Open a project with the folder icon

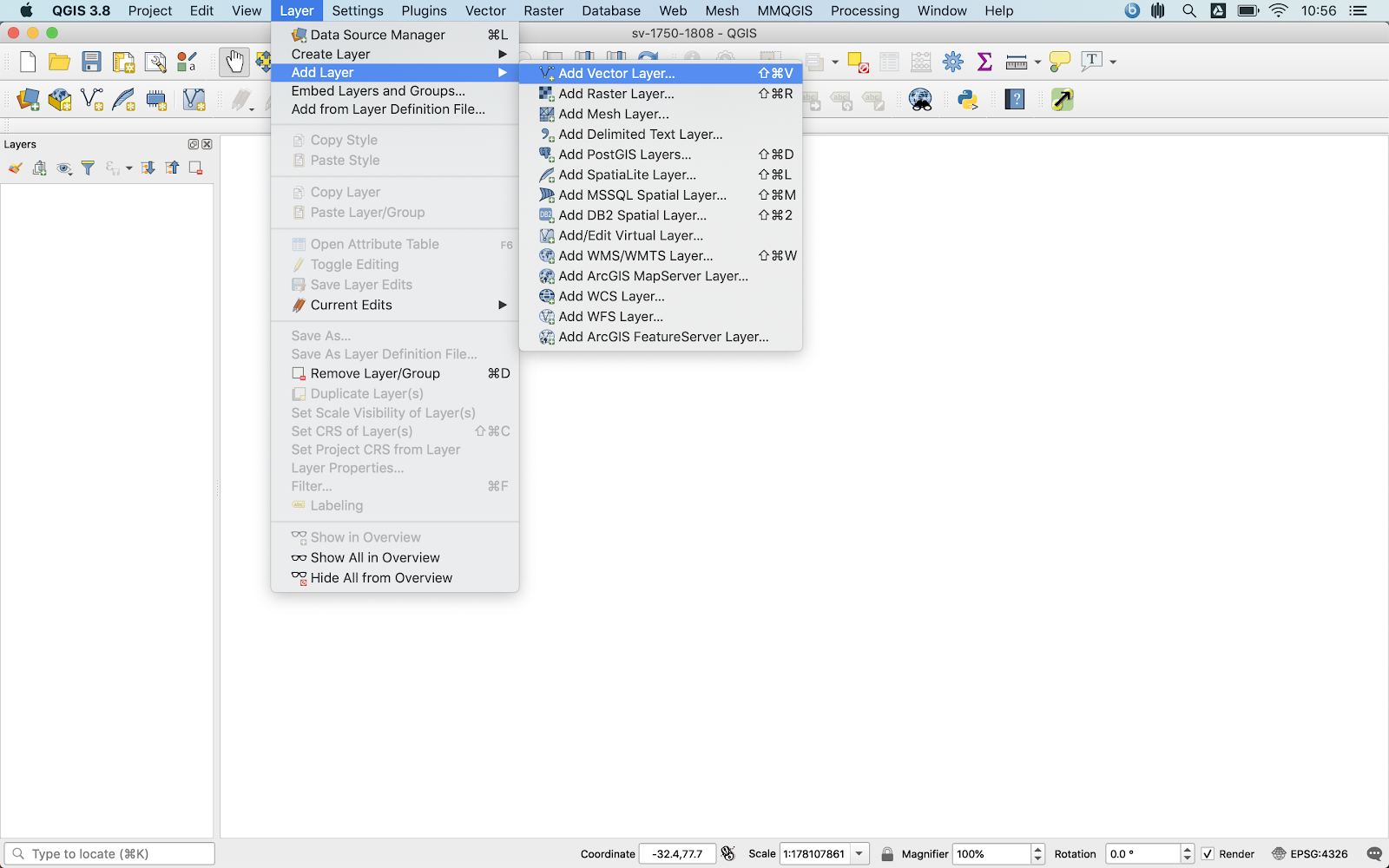pyautogui.click(x=59, y=62)
